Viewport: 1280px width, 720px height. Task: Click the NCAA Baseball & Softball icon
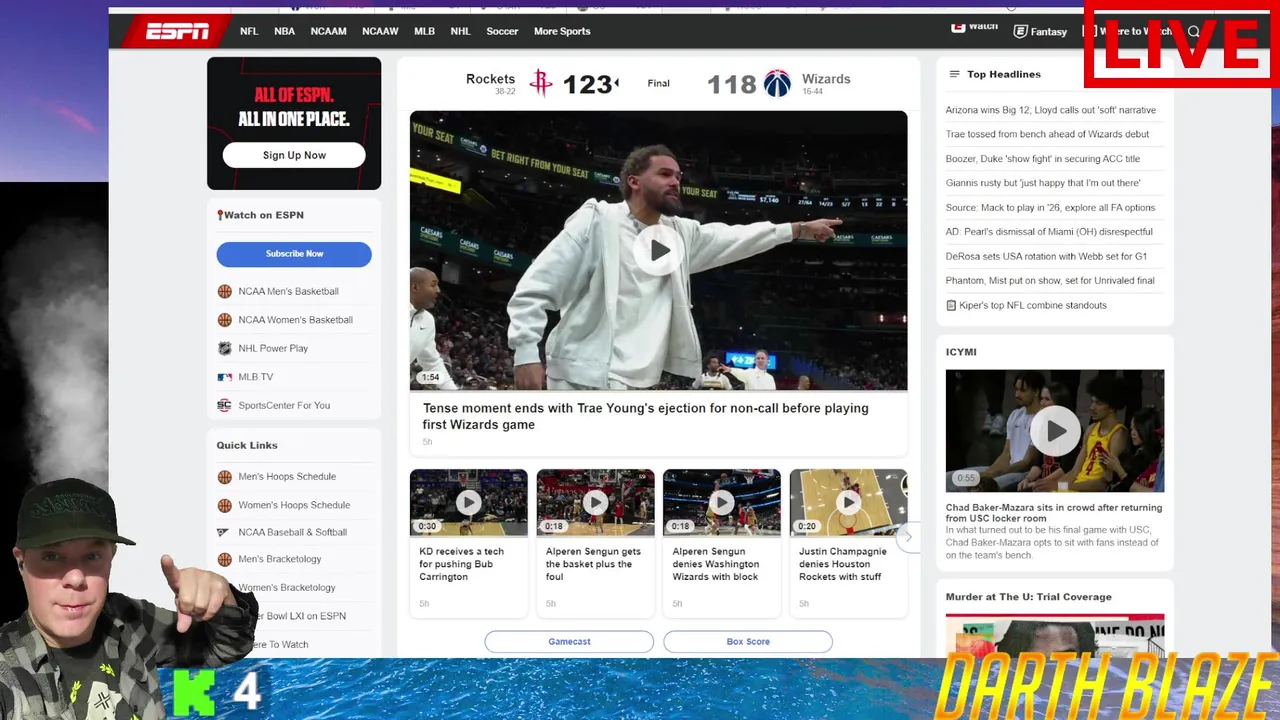point(223,532)
